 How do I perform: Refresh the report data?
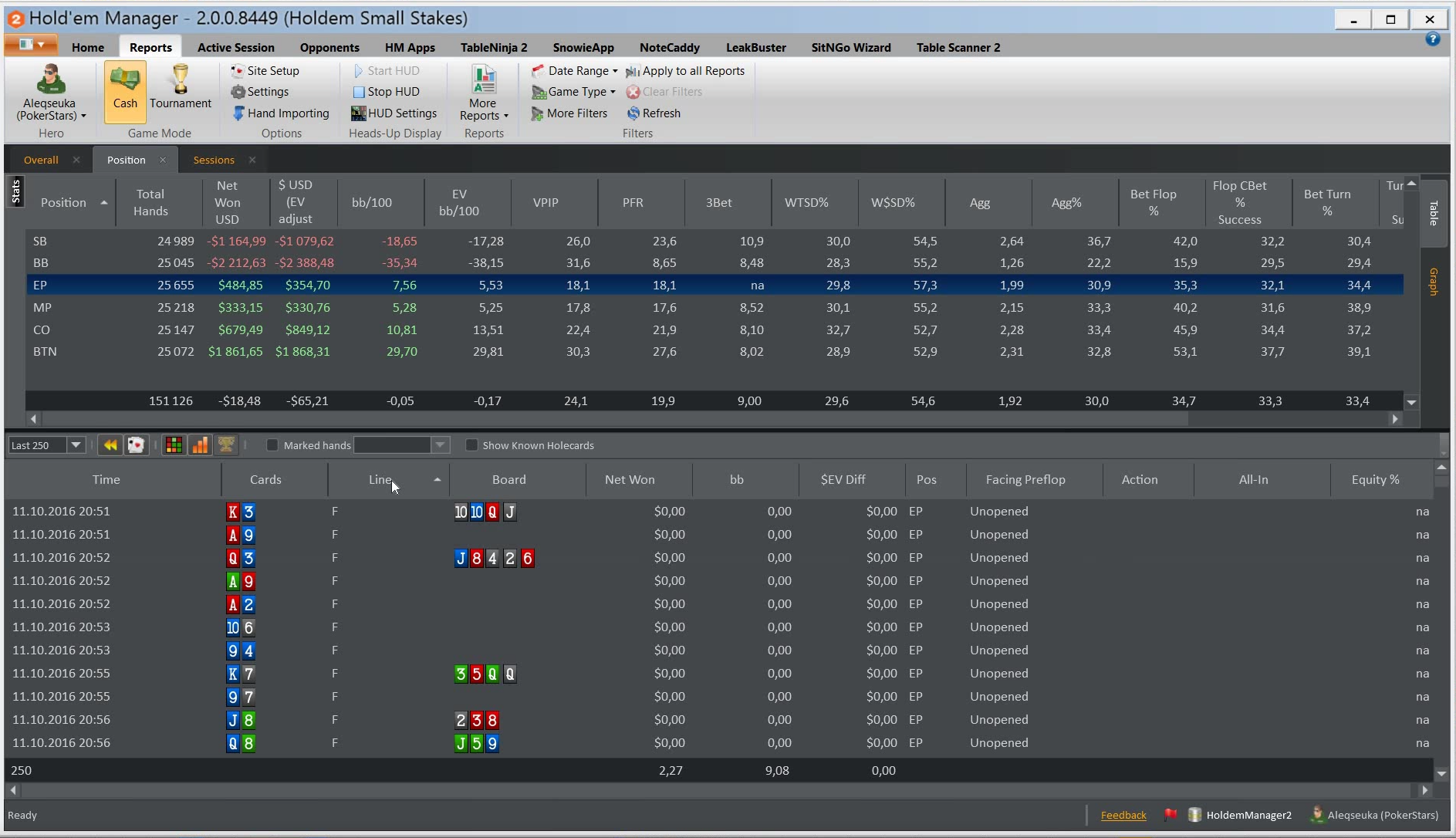pyautogui.click(x=654, y=113)
